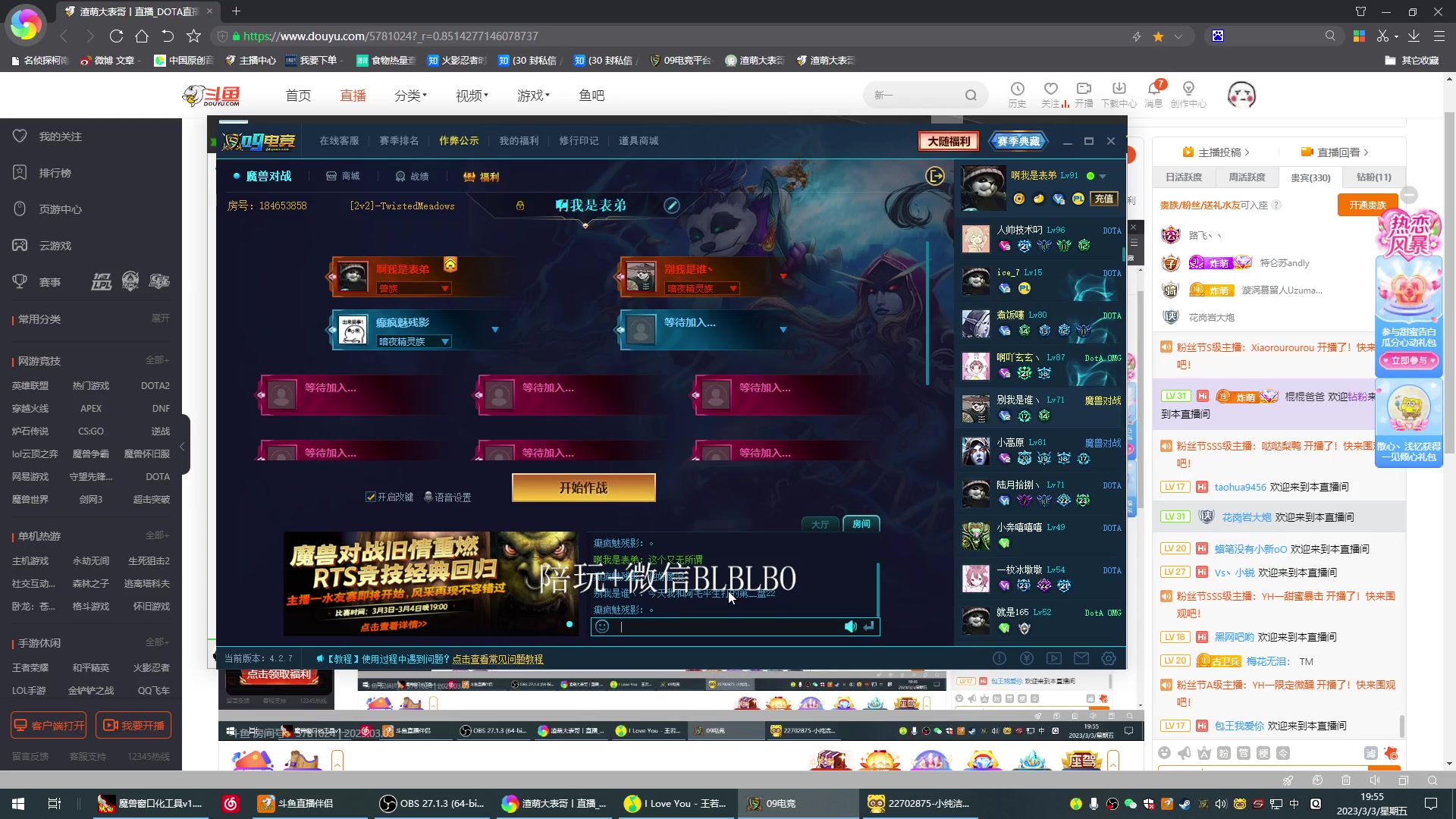
Task: Switch to the 战绩 tab
Action: [412, 176]
